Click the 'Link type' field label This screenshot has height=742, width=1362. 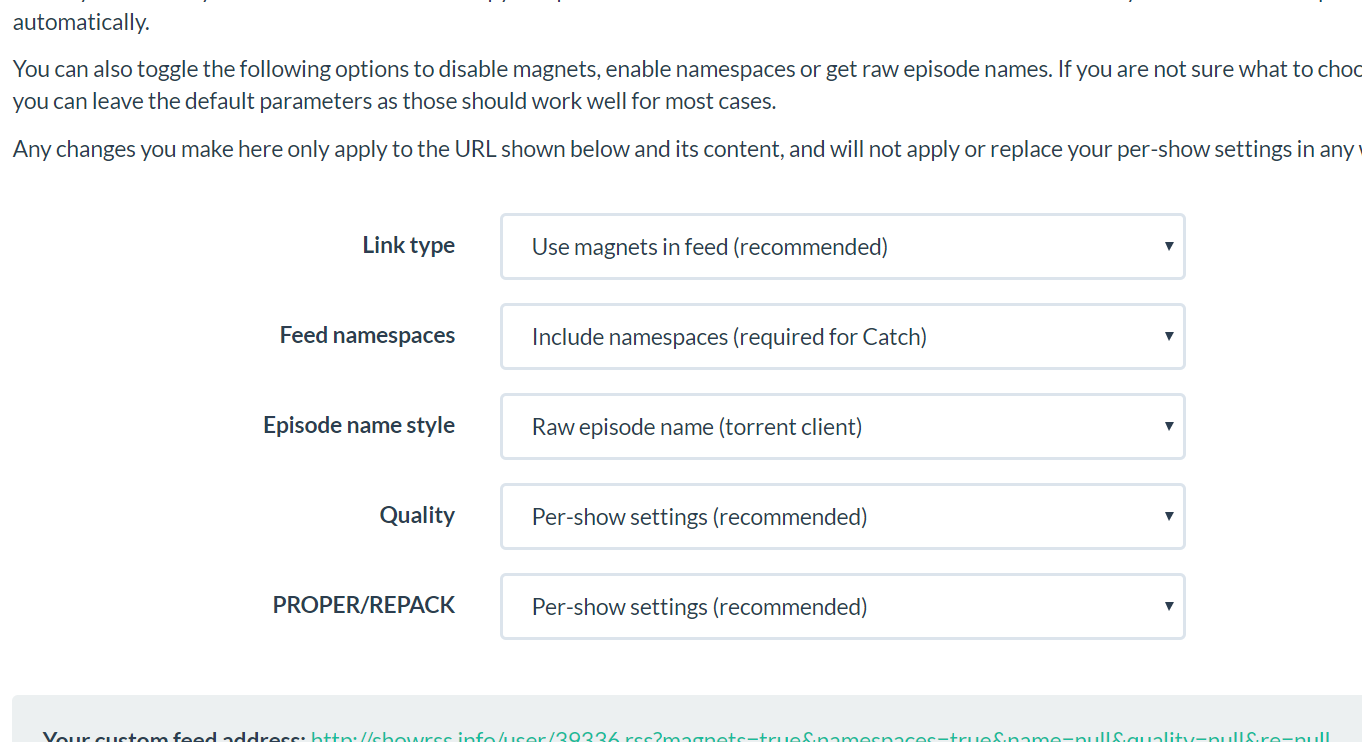408,245
